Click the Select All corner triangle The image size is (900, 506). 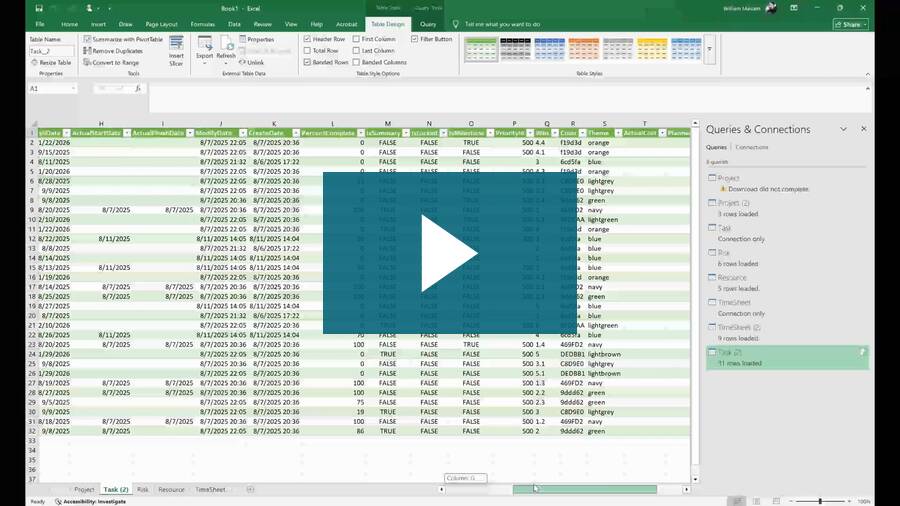tap(34, 123)
